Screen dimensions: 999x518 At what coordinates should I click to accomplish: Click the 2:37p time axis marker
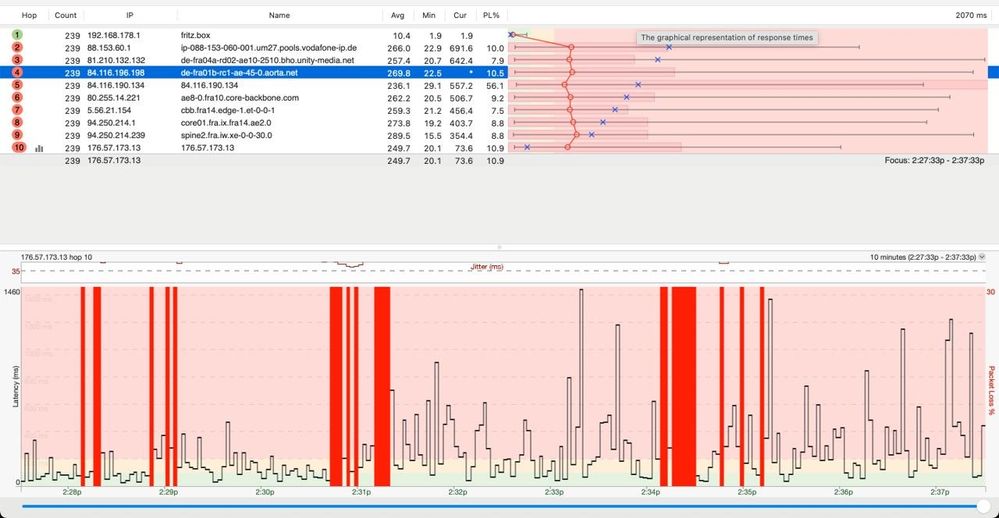[940, 492]
